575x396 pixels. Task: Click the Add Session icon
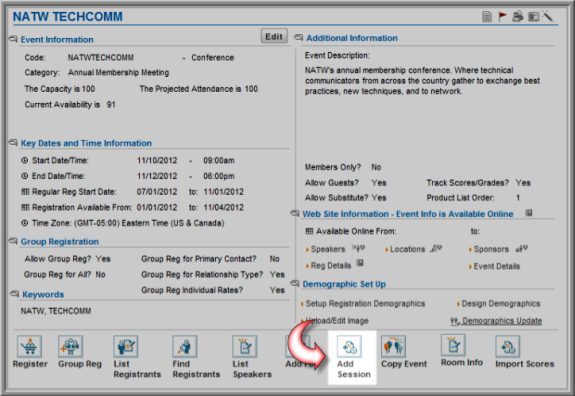click(x=349, y=346)
